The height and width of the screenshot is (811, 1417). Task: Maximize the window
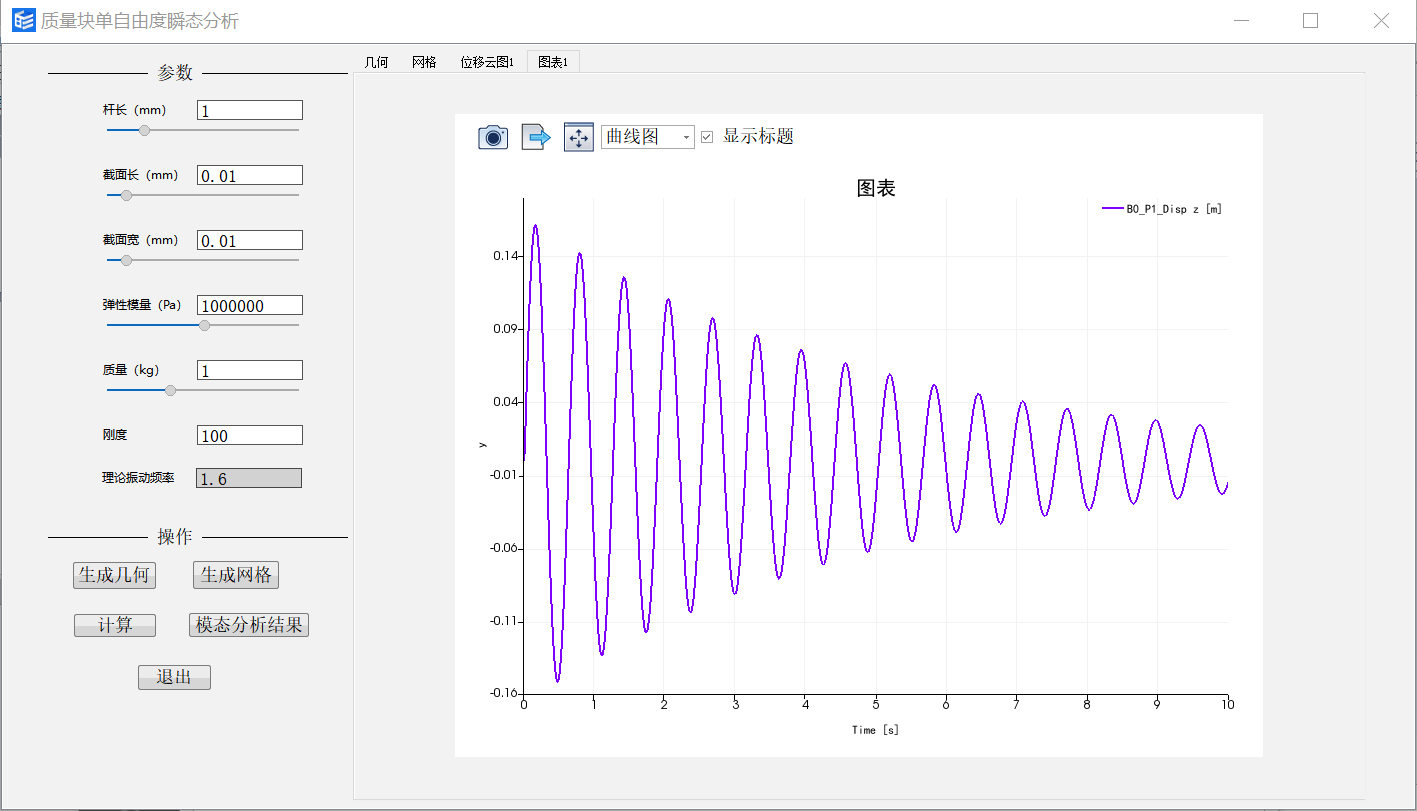[x=1310, y=20]
